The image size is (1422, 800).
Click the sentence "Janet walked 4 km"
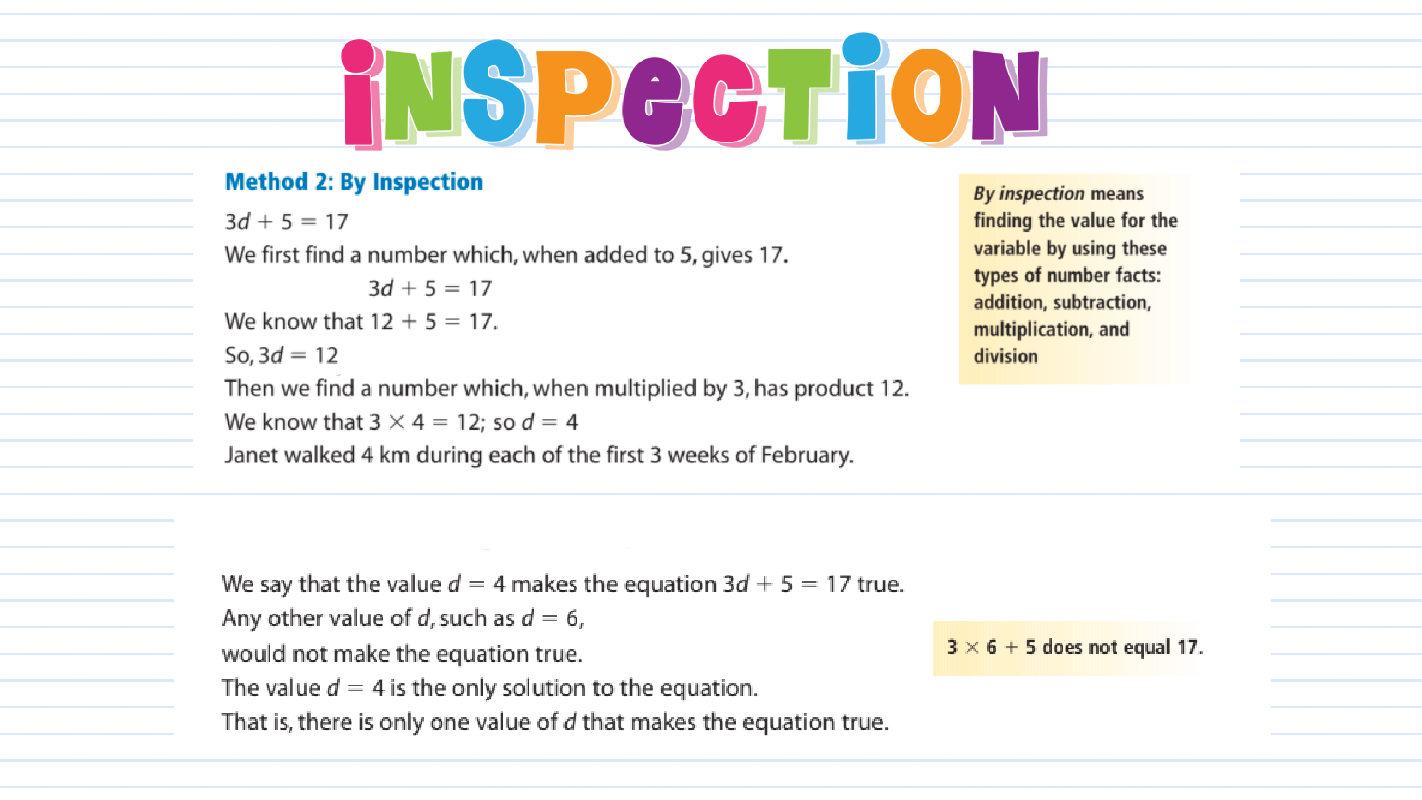[x=539, y=456]
